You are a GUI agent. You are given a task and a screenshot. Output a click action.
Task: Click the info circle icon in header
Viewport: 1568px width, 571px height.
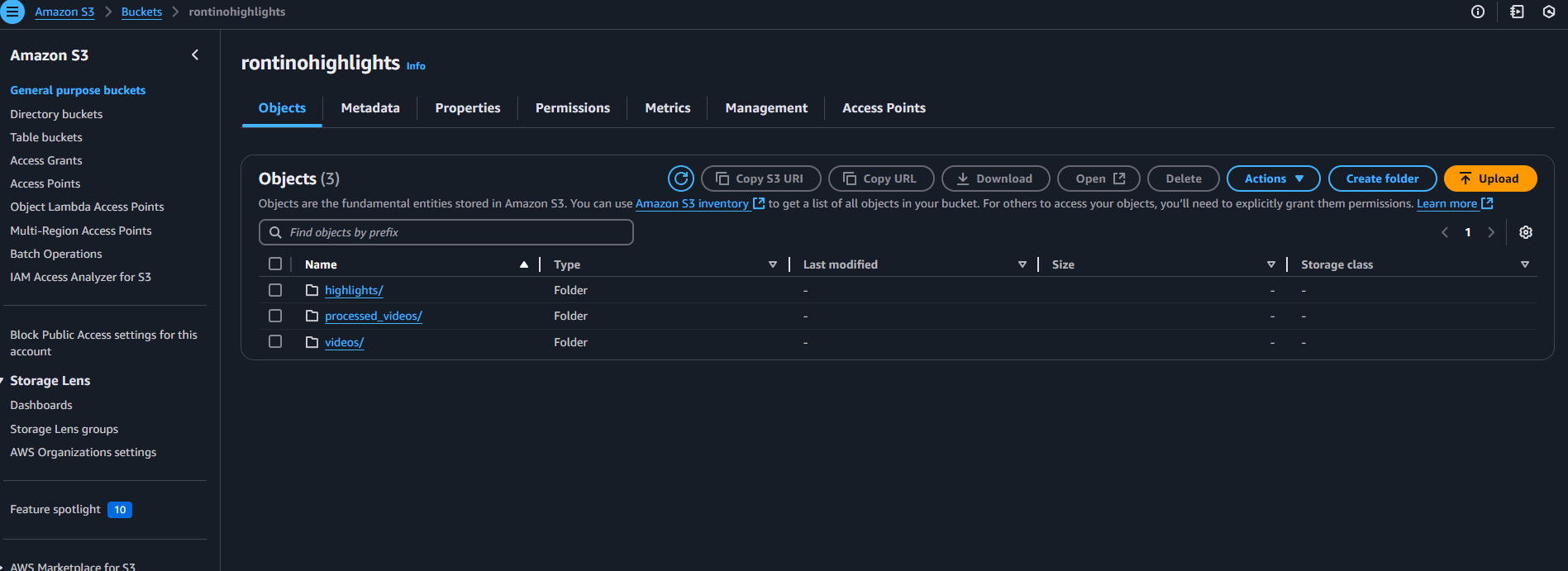pyautogui.click(x=1478, y=12)
